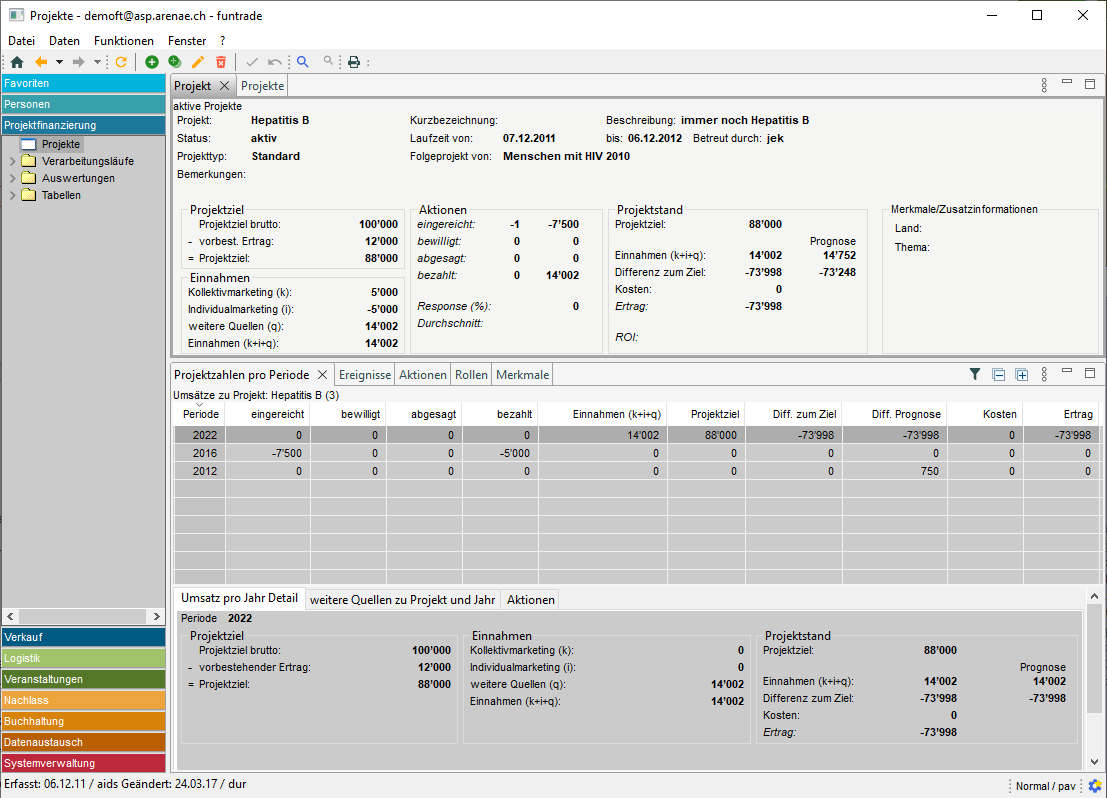Switch to the Ereignisse tab

pyautogui.click(x=364, y=375)
